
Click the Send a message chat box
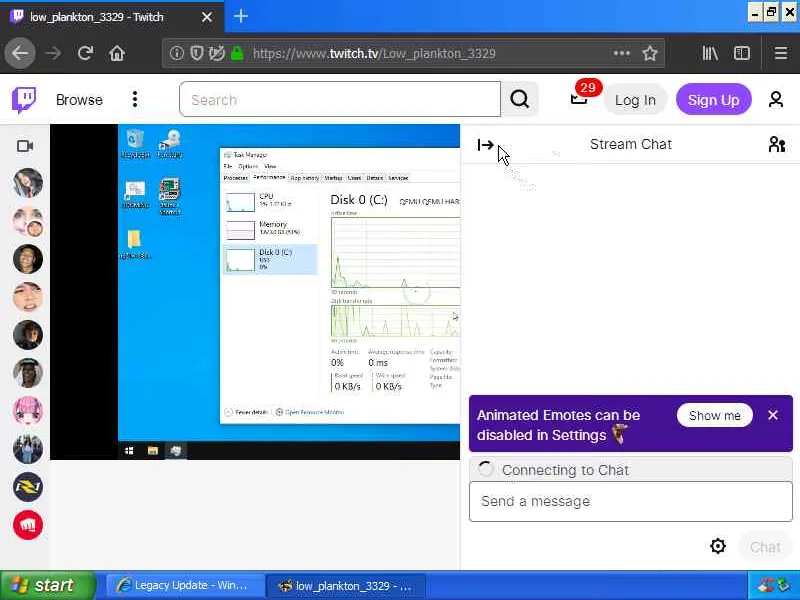pyautogui.click(x=631, y=502)
